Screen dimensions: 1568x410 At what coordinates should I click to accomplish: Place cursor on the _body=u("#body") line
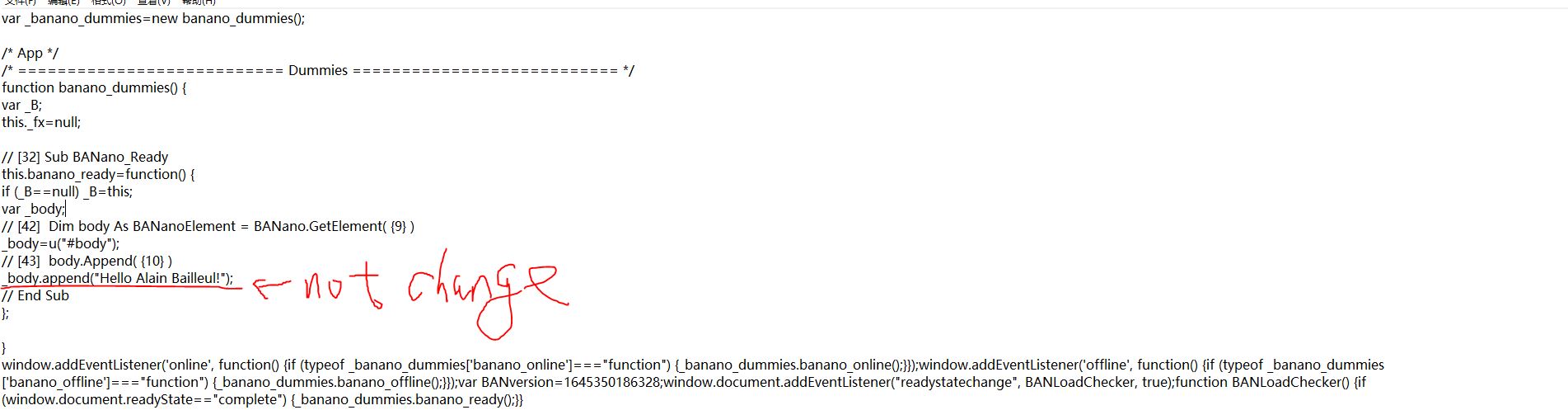tap(61, 243)
